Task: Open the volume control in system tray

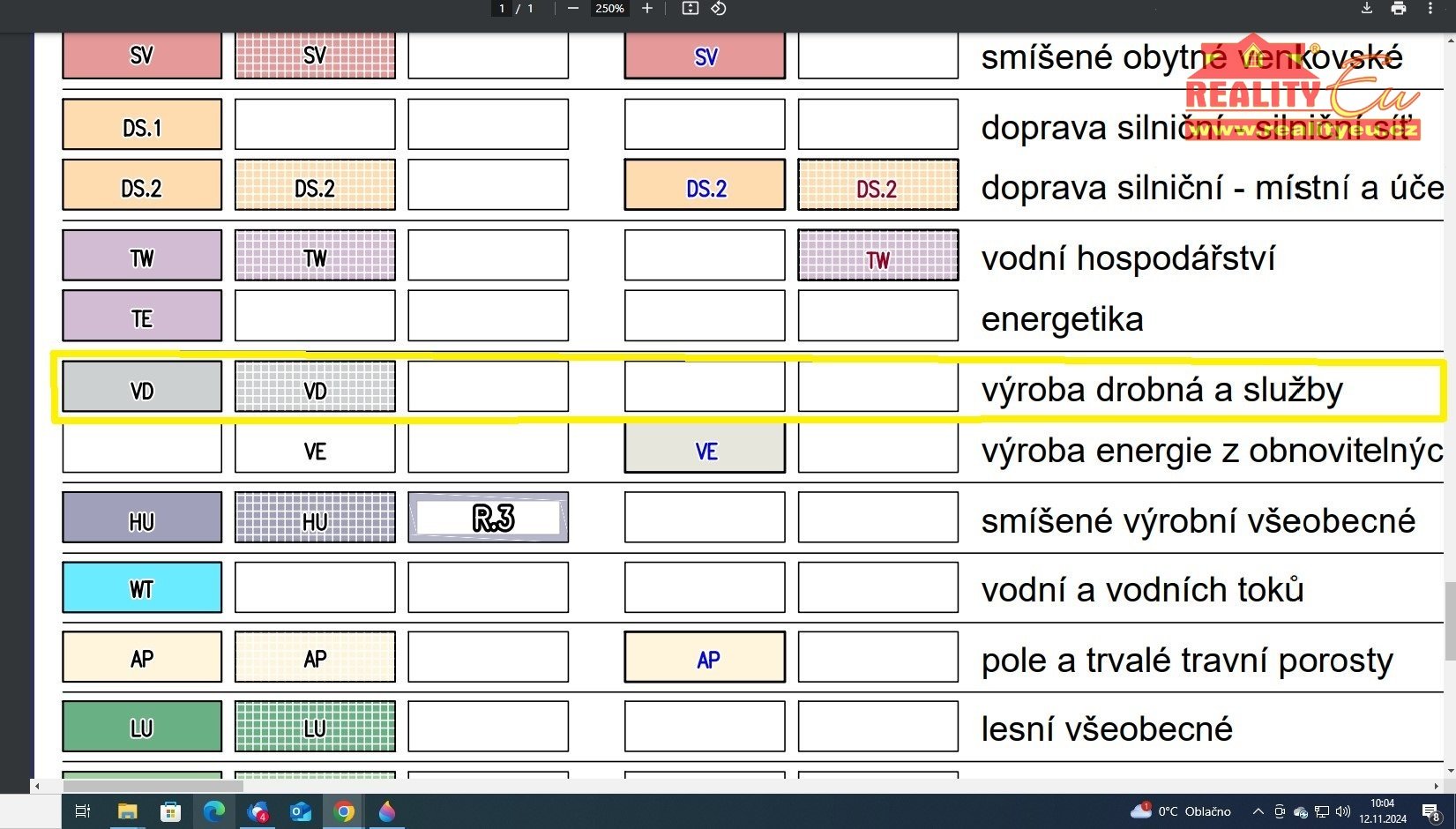Action: pos(1343,811)
